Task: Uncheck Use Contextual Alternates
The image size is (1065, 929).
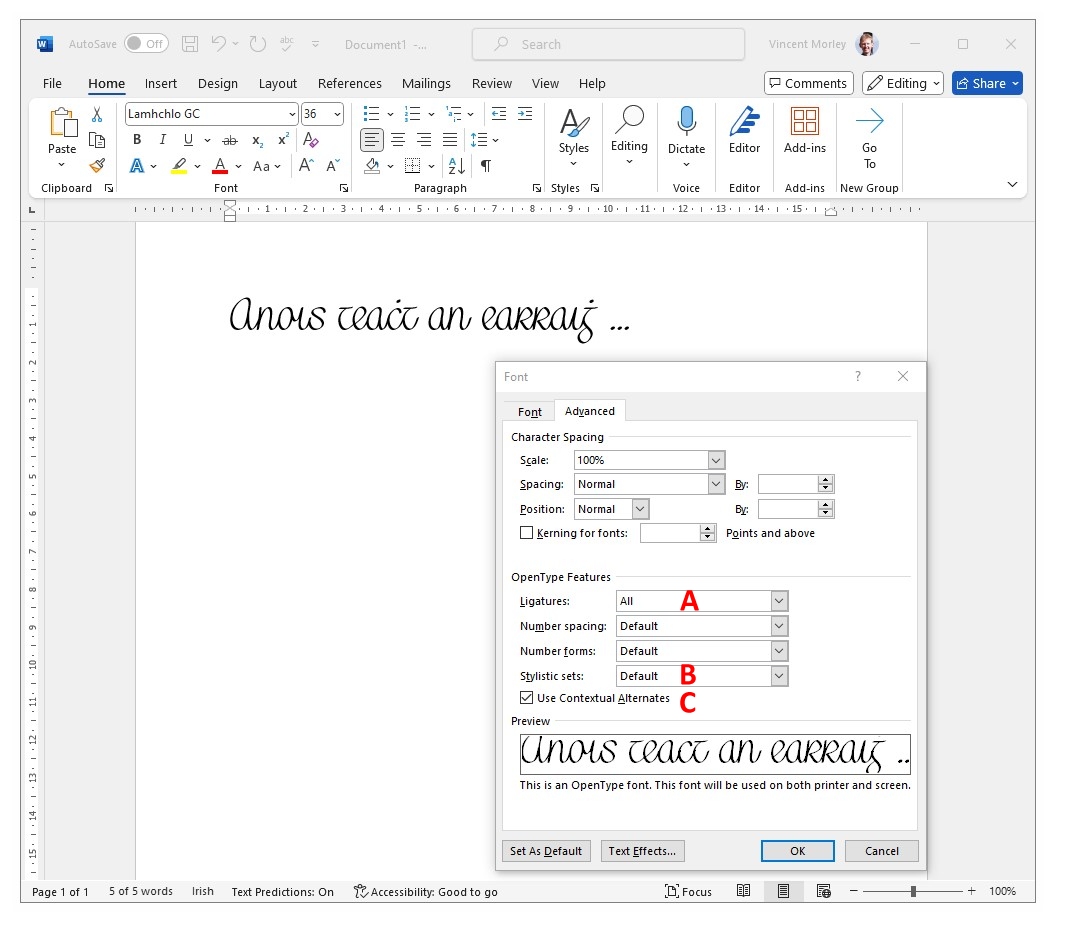Action: 527,698
